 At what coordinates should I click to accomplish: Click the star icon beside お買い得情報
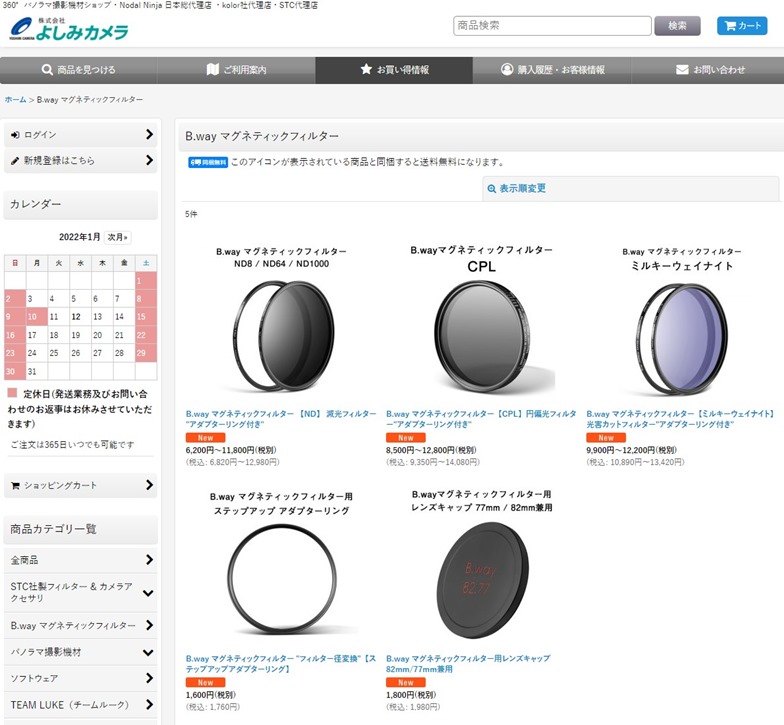click(366, 69)
